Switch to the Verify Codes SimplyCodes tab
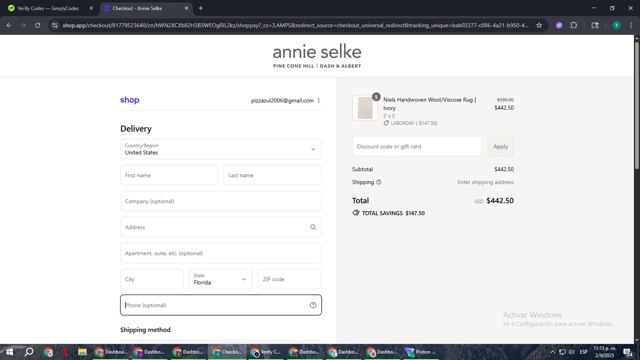Screen dimensions: 640x360 (x=48, y=8)
